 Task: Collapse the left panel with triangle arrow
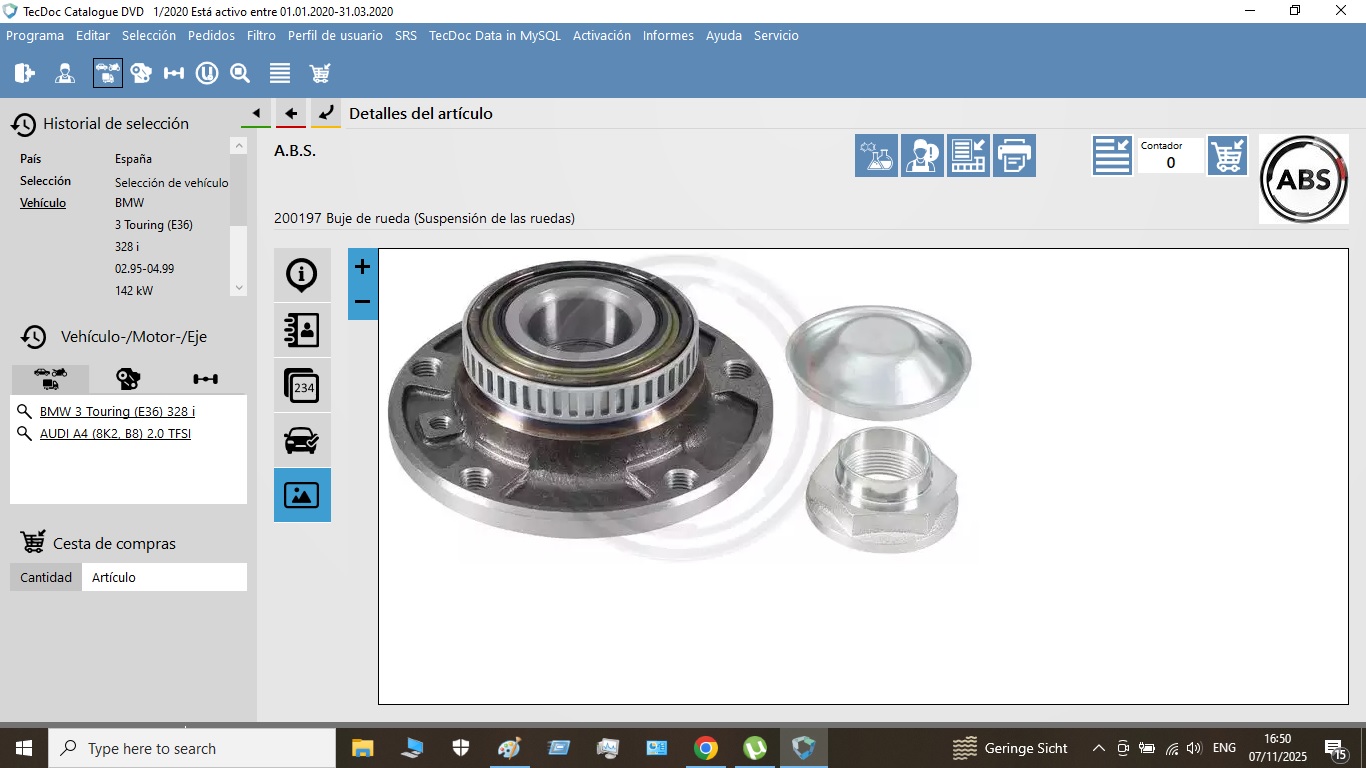pos(256,114)
